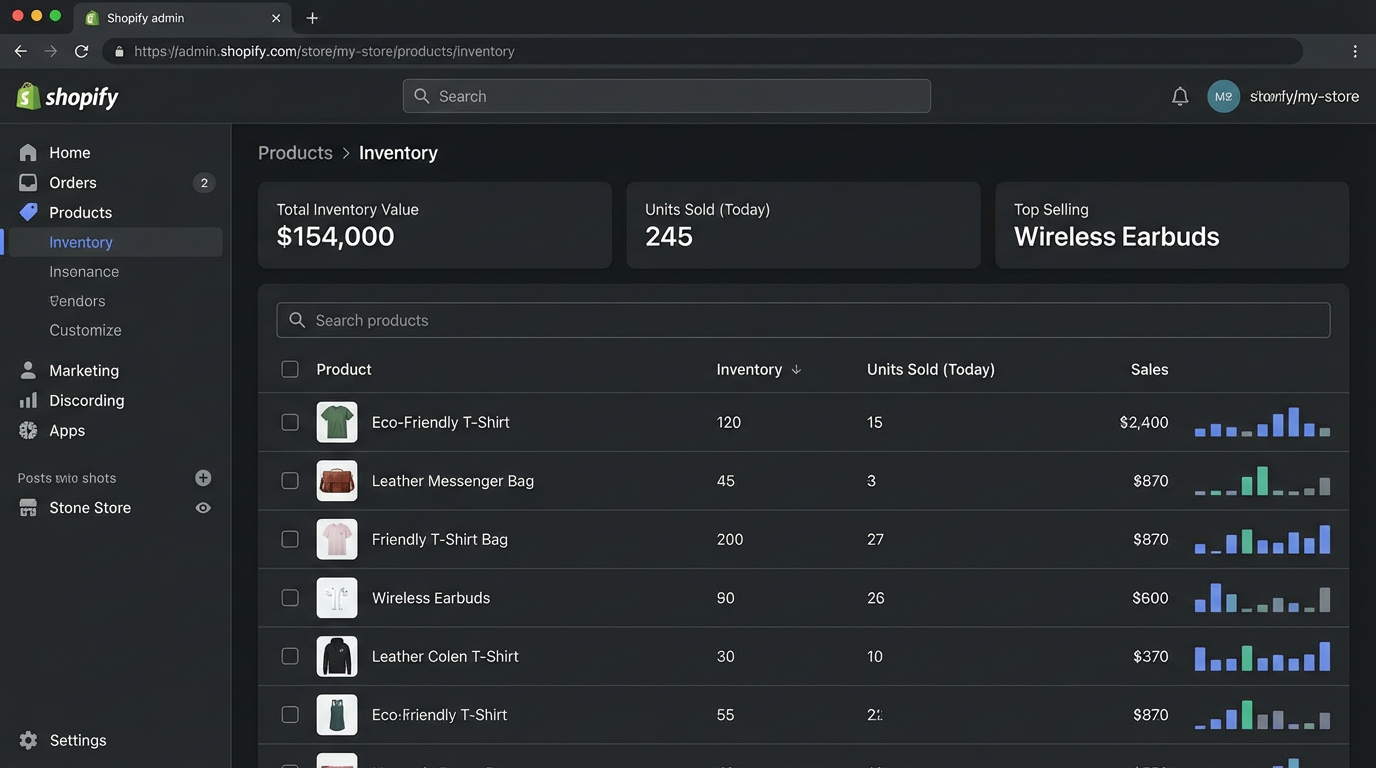Open the Apps section
Viewport: 1376px width, 768px height.
pos(67,430)
